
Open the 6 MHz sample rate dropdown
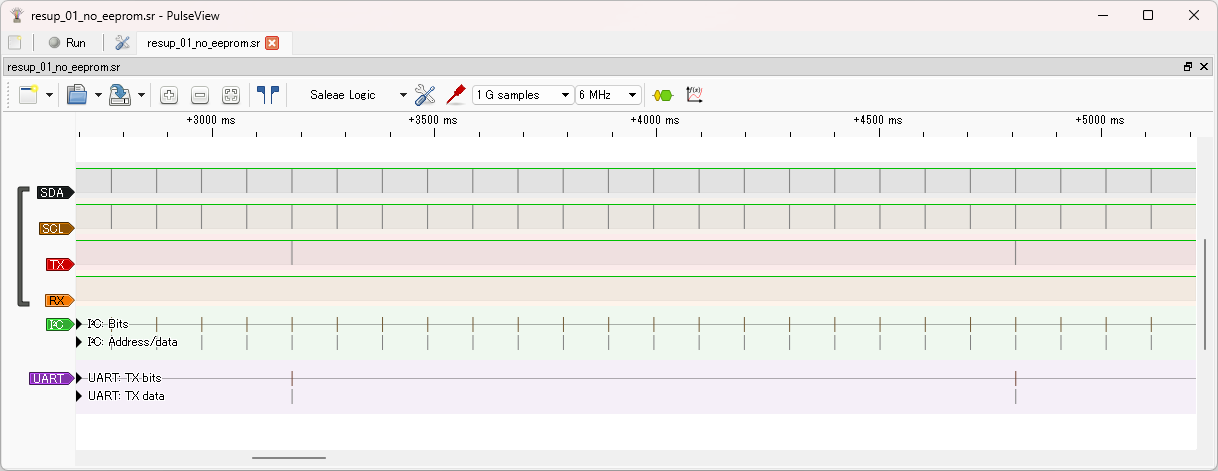608,95
